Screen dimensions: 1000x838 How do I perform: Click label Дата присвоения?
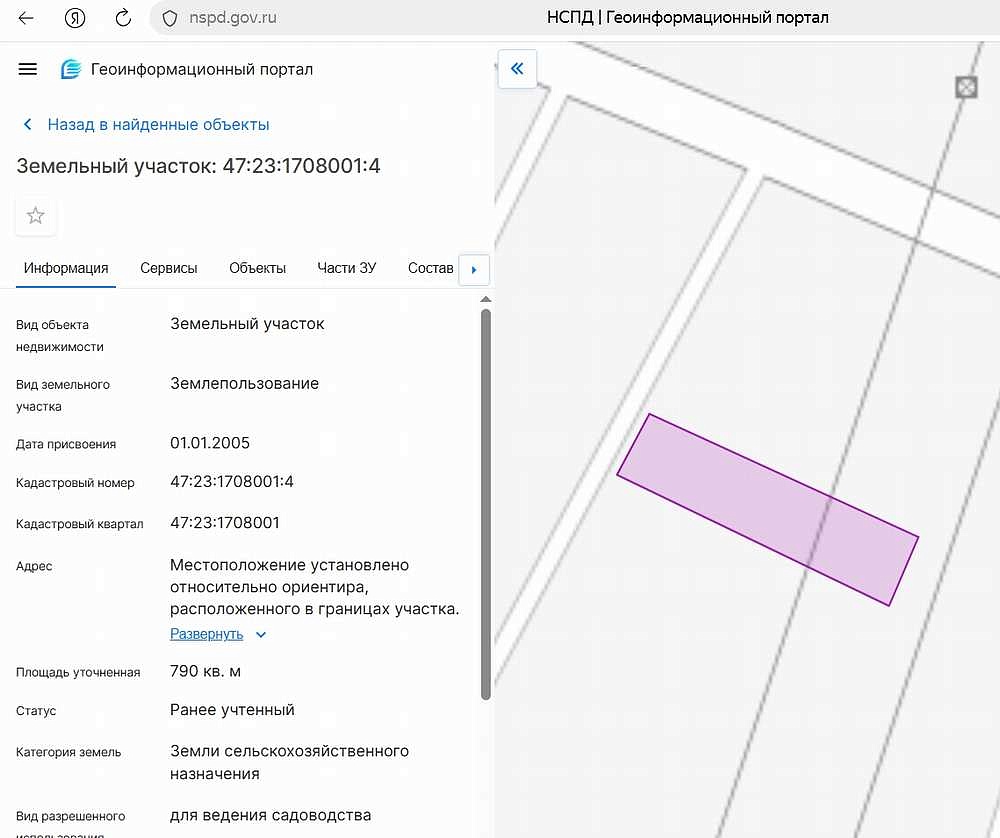pos(66,445)
